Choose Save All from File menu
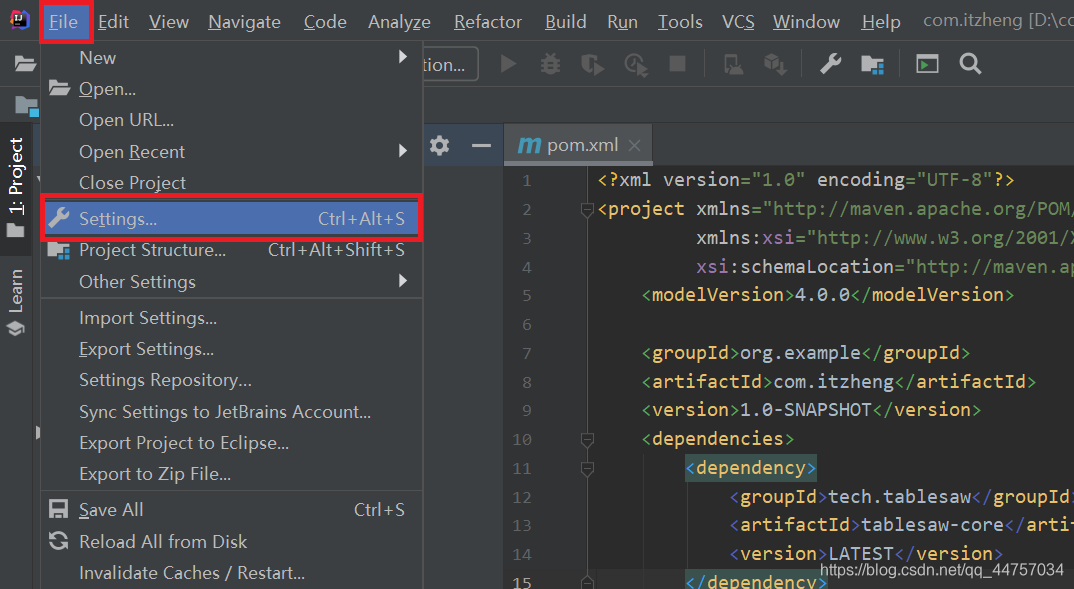The height and width of the screenshot is (589, 1074). (111, 510)
